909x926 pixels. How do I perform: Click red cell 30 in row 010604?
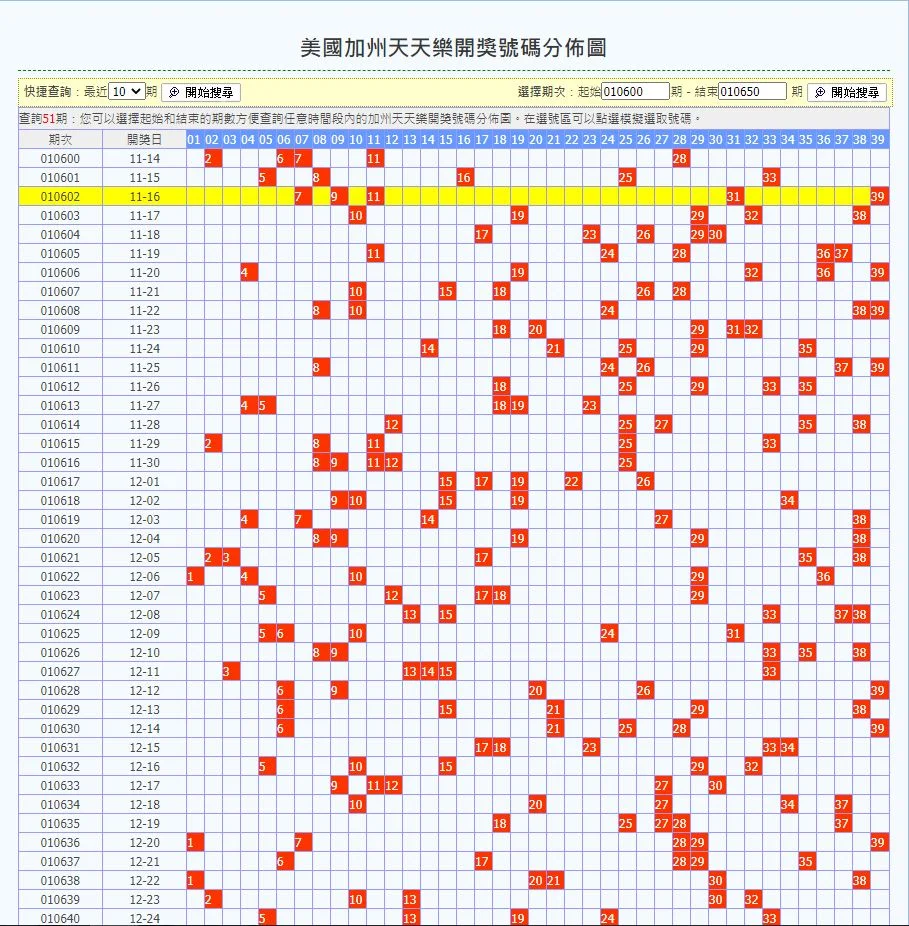click(716, 234)
